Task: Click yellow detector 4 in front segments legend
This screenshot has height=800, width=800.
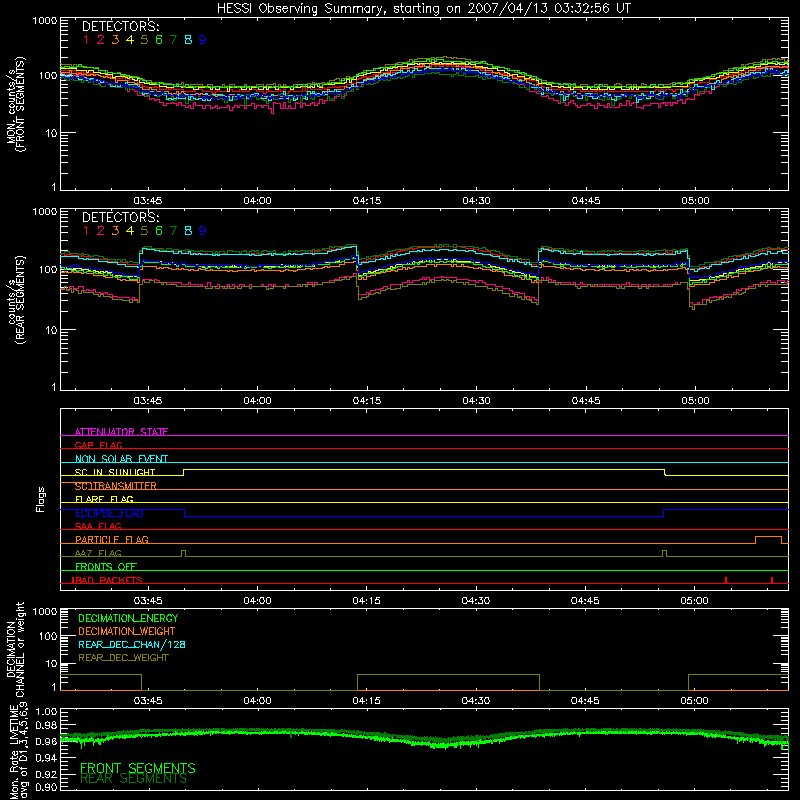Action: pyautogui.click(x=130, y=40)
